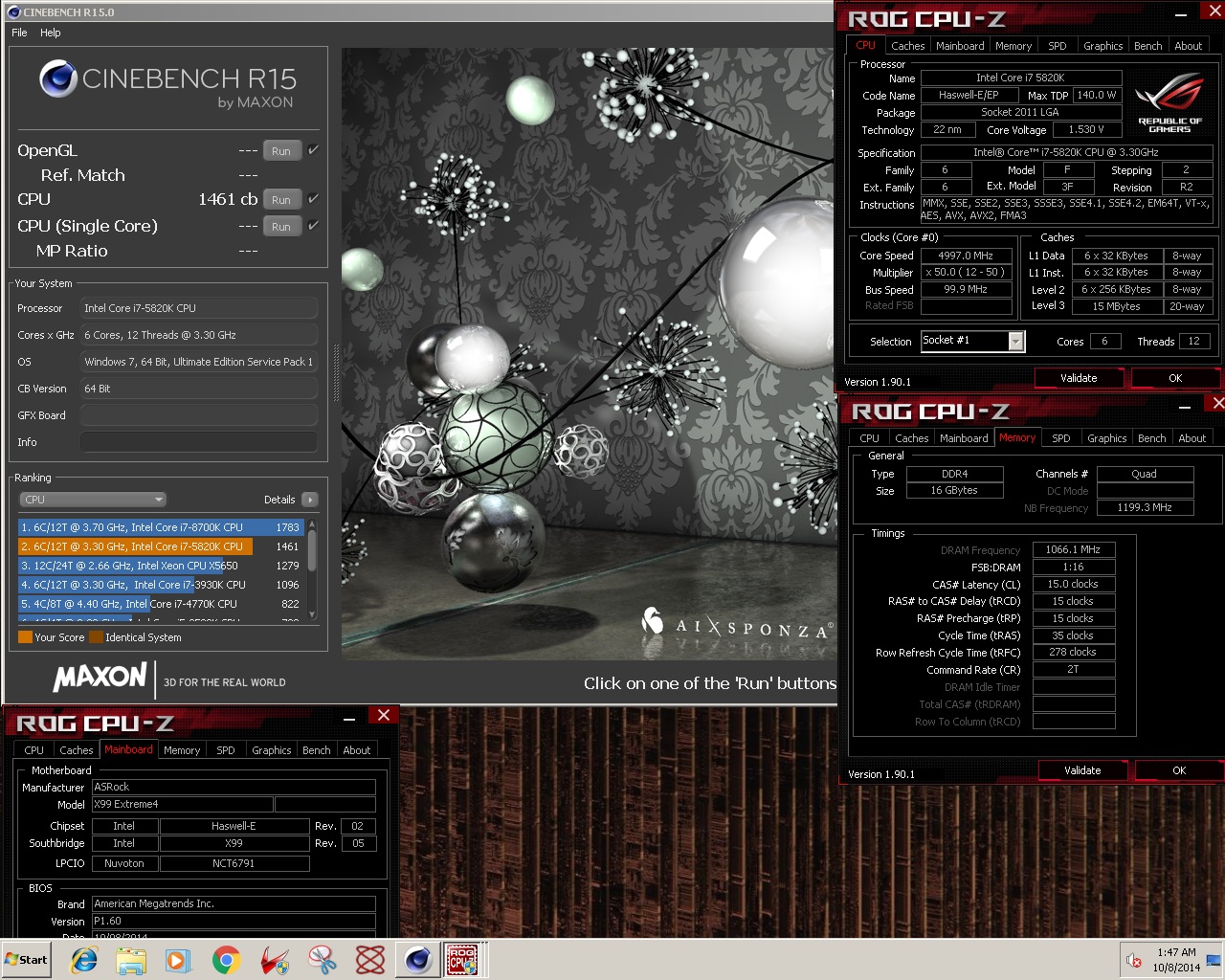This screenshot has width=1225, height=980.
Task: Click the Core Voltage value 1.530 V
Action: point(1086,129)
